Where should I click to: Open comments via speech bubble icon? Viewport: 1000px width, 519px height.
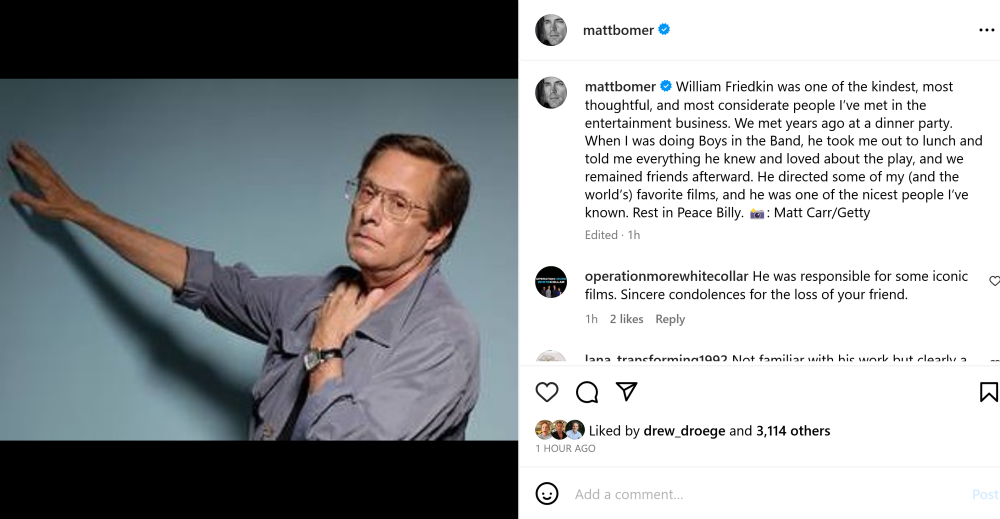[x=587, y=392]
